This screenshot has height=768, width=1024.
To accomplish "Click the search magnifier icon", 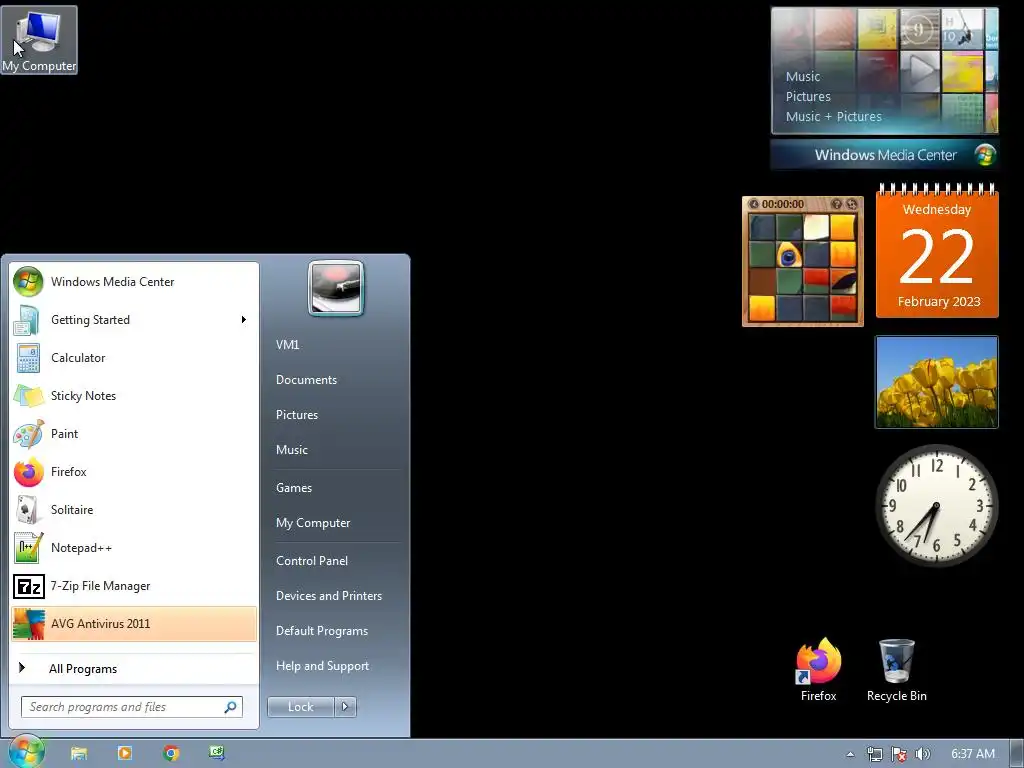I will pos(231,707).
